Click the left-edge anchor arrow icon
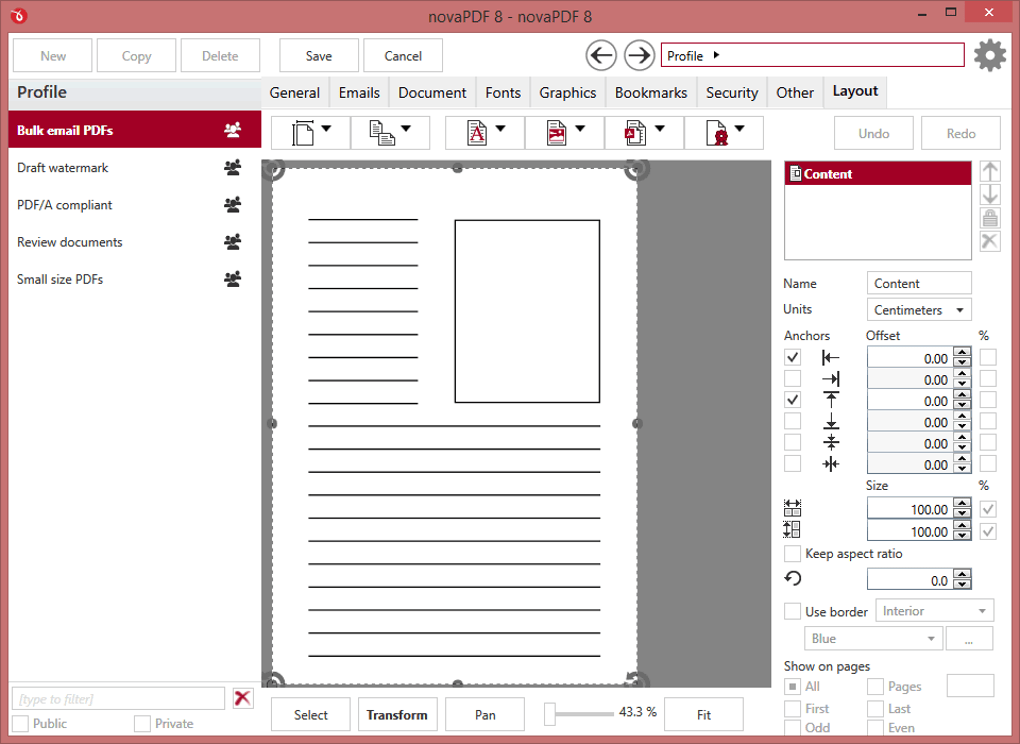Screen dimensions: 1020x744 (x=831, y=358)
